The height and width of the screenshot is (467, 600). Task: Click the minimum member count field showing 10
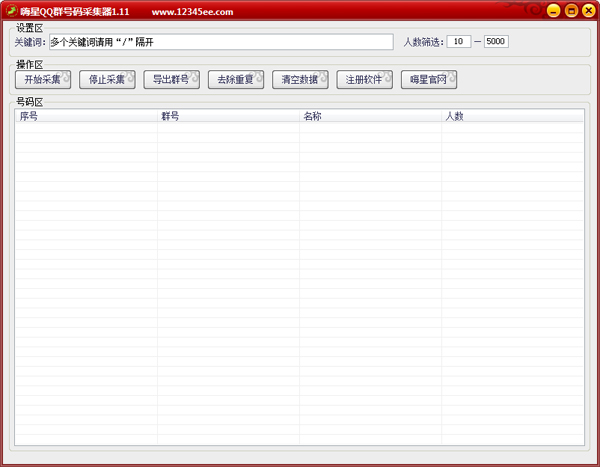tap(458, 42)
